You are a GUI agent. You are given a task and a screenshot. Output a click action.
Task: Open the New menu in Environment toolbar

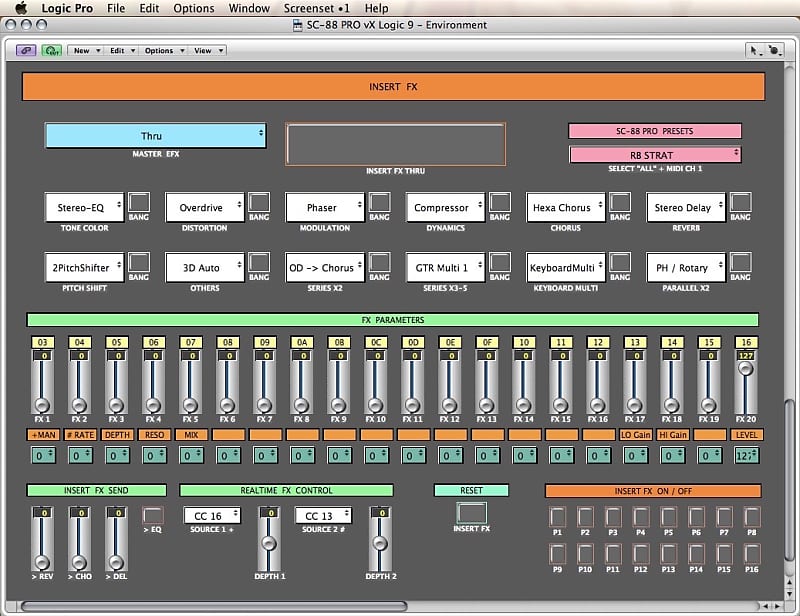click(86, 51)
